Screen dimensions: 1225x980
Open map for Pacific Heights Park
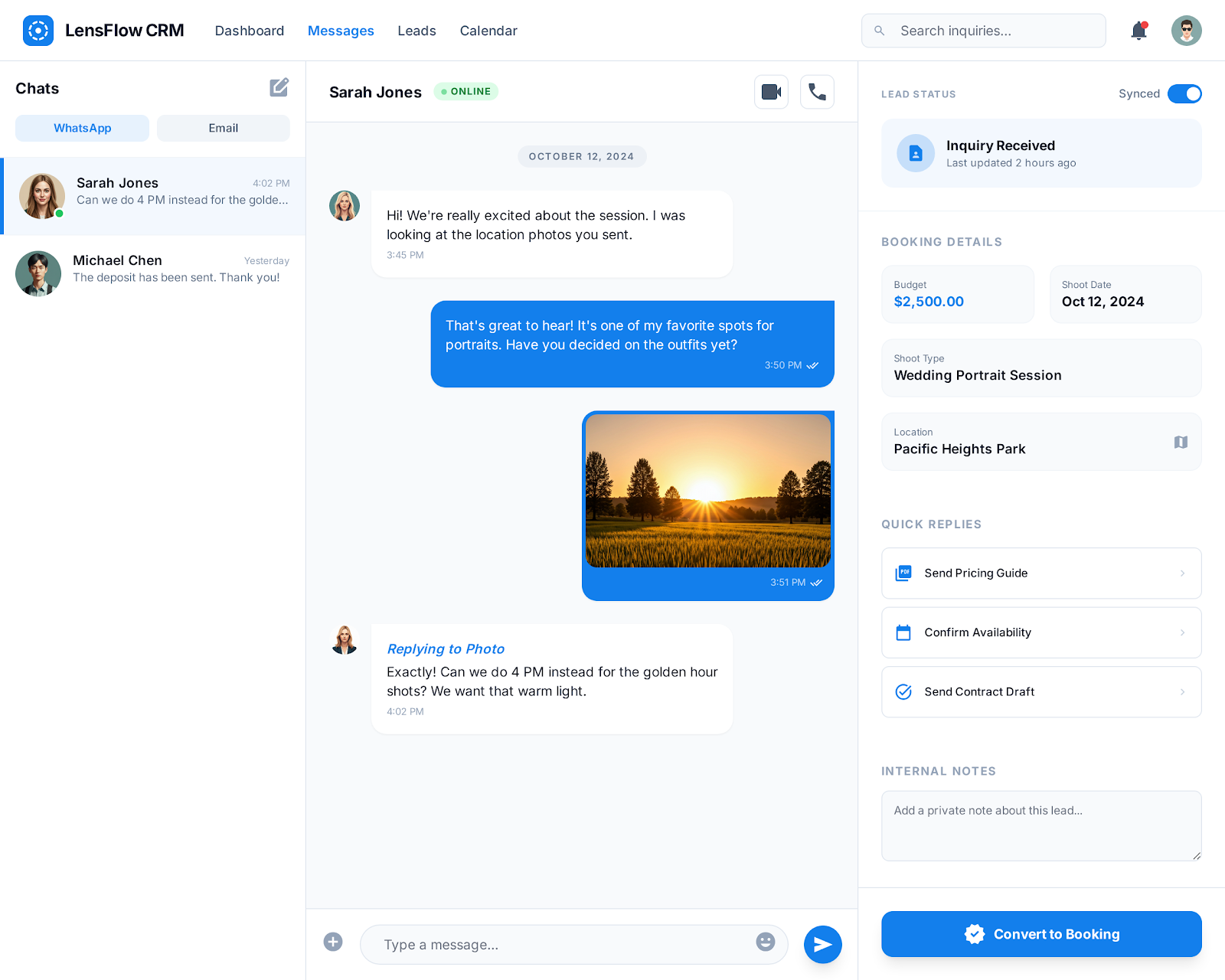1181,442
